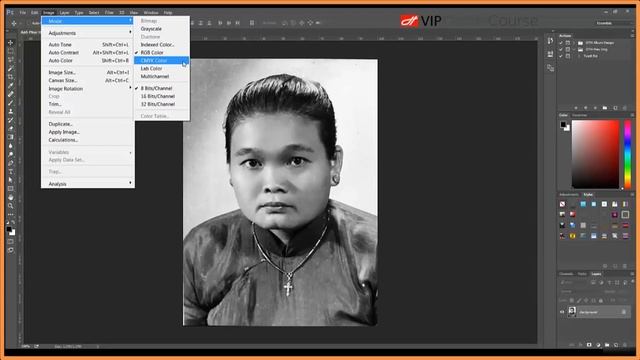The width and height of the screenshot is (640, 360).
Task: Select the Horizontal Type tool
Action: tap(11, 171)
